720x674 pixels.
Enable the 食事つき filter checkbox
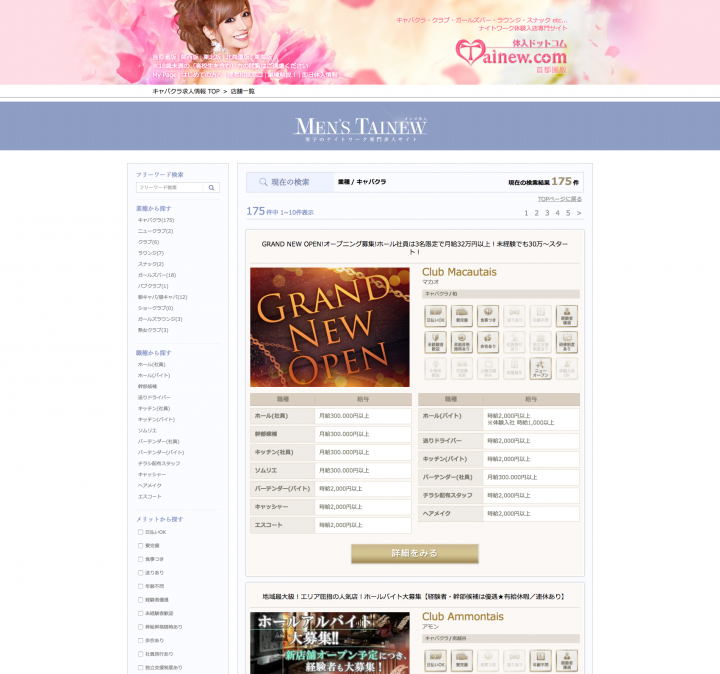coord(140,559)
